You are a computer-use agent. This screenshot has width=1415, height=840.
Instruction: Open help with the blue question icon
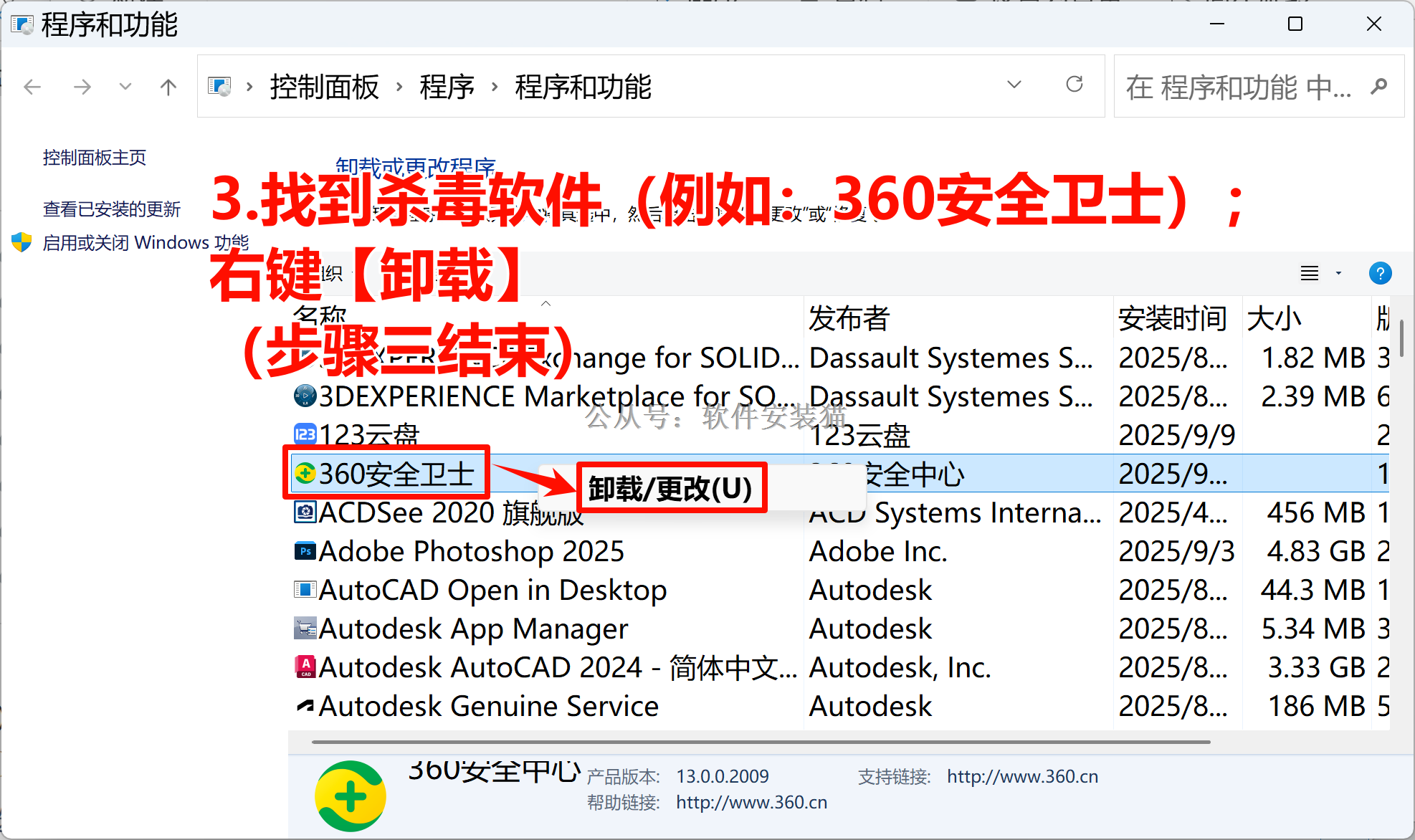point(1379,273)
